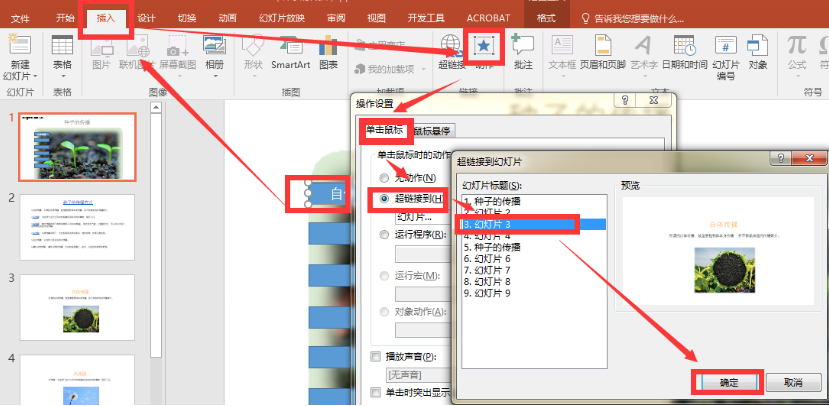Click the 超链接 (Hyperlink) globe icon
829x406 pixels.
(x=451, y=46)
